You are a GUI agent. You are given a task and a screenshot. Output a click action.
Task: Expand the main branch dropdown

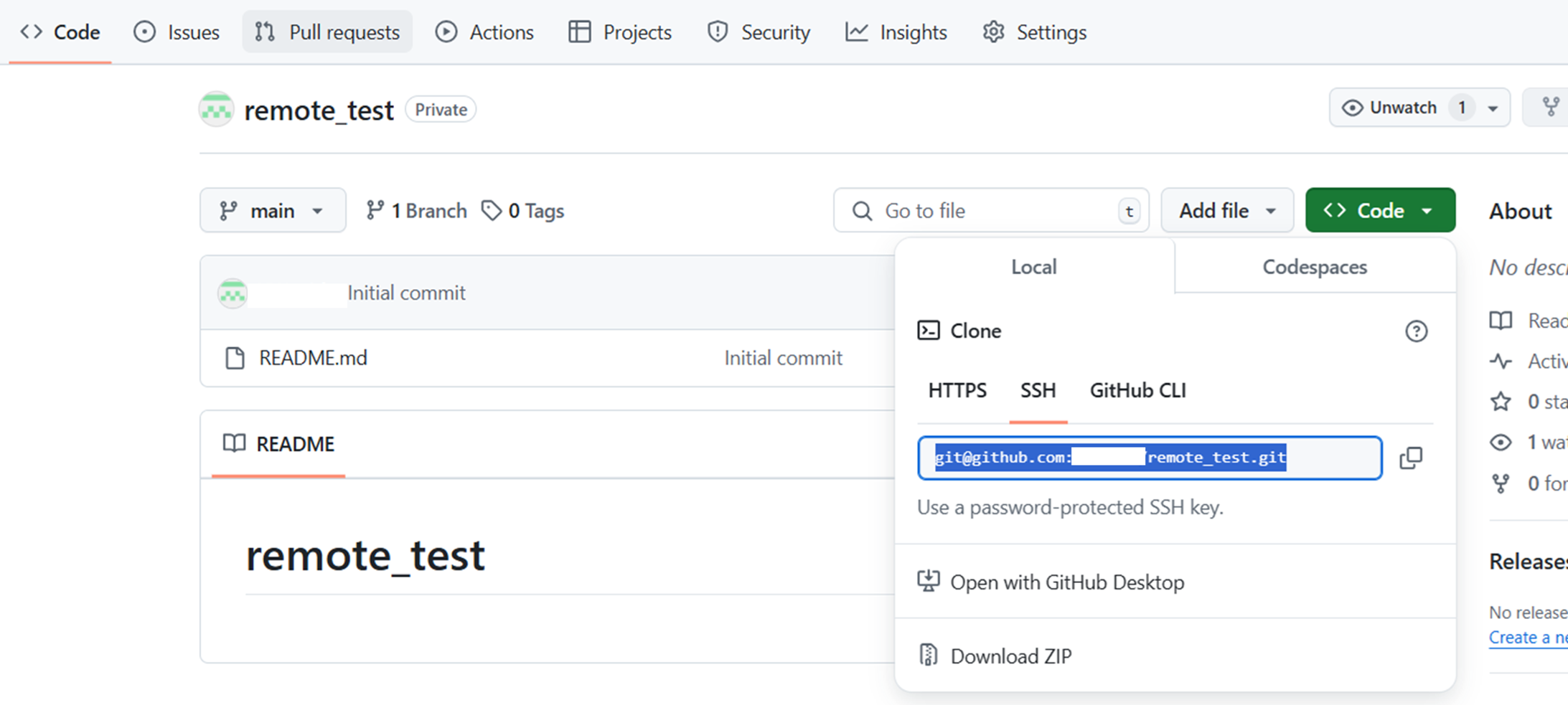tap(273, 210)
